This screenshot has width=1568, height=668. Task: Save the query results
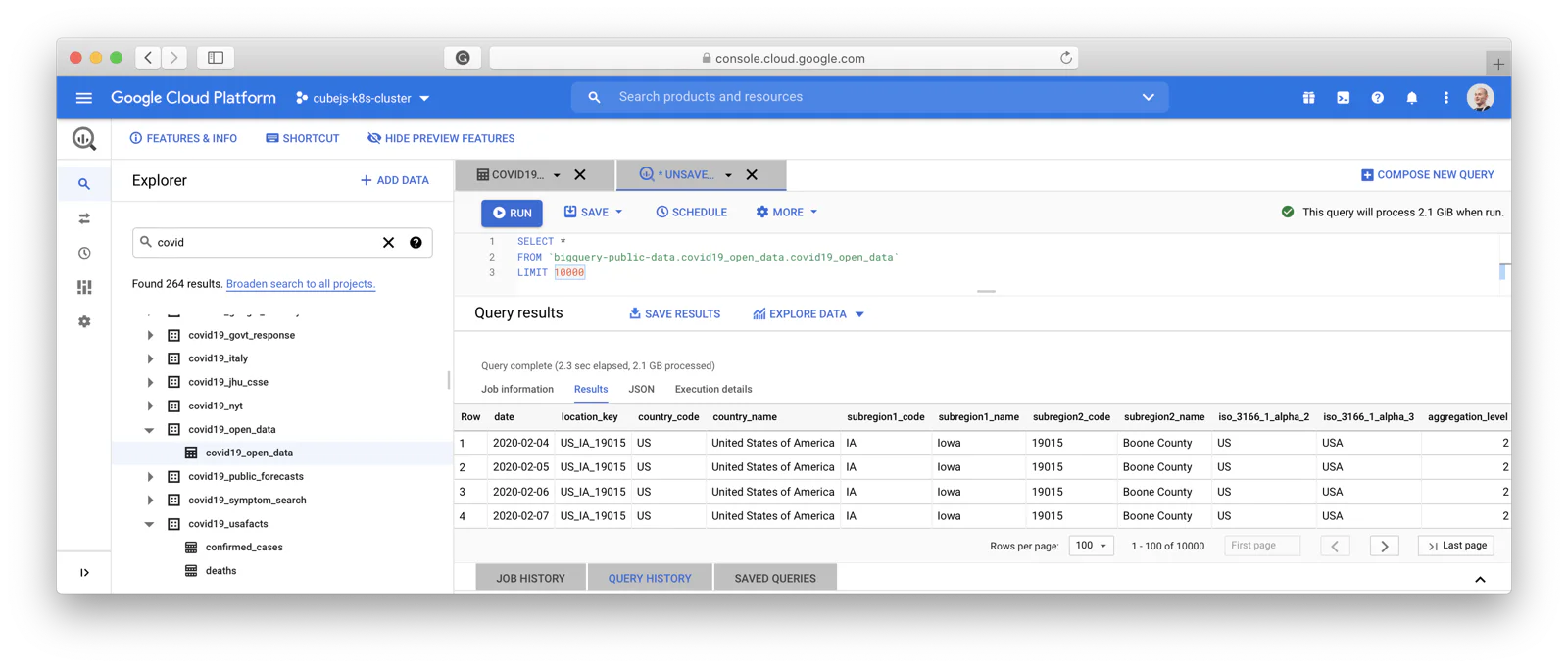pyautogui.click(x=674, y=314)
